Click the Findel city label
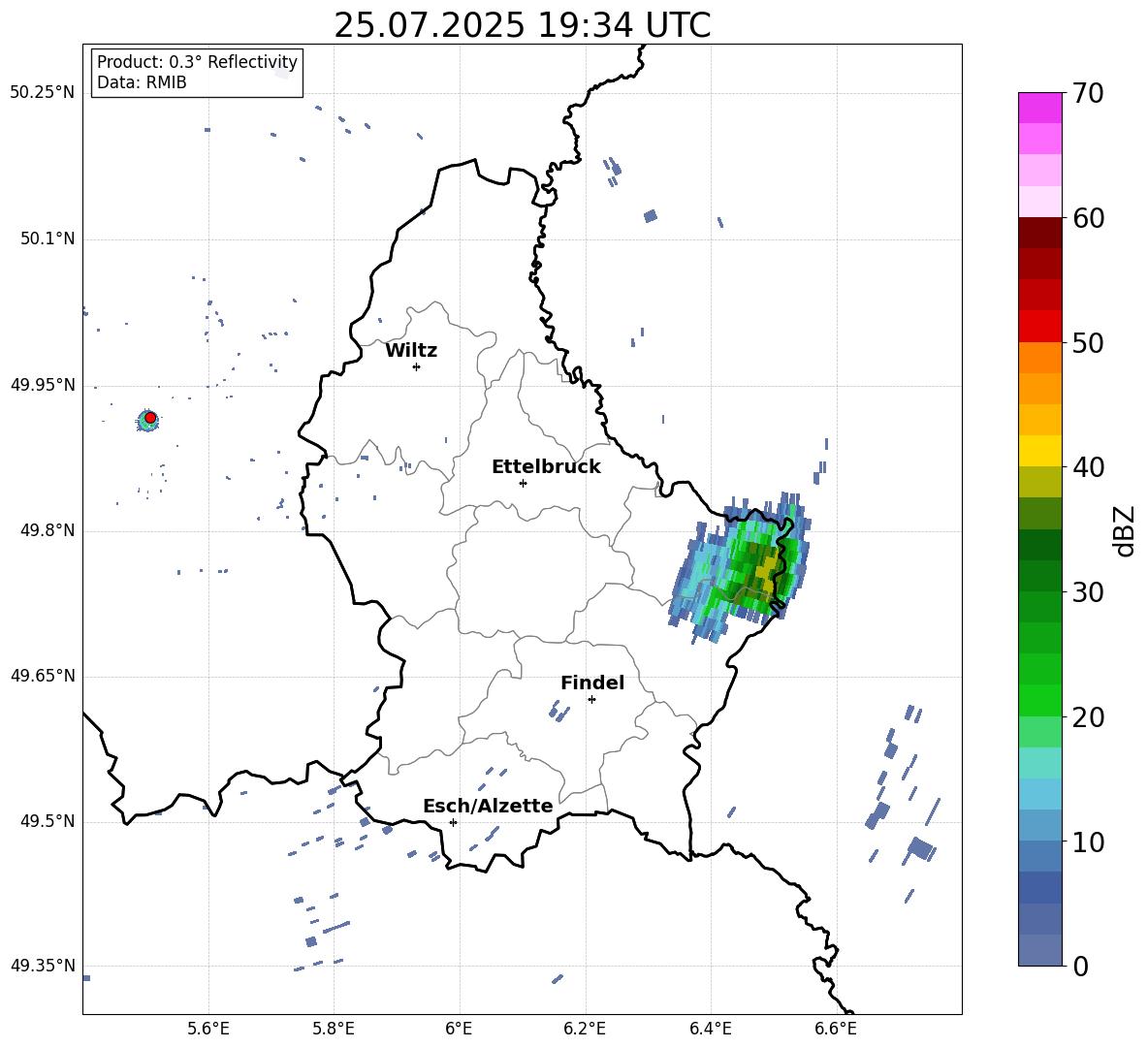 (x=592, y=683)
